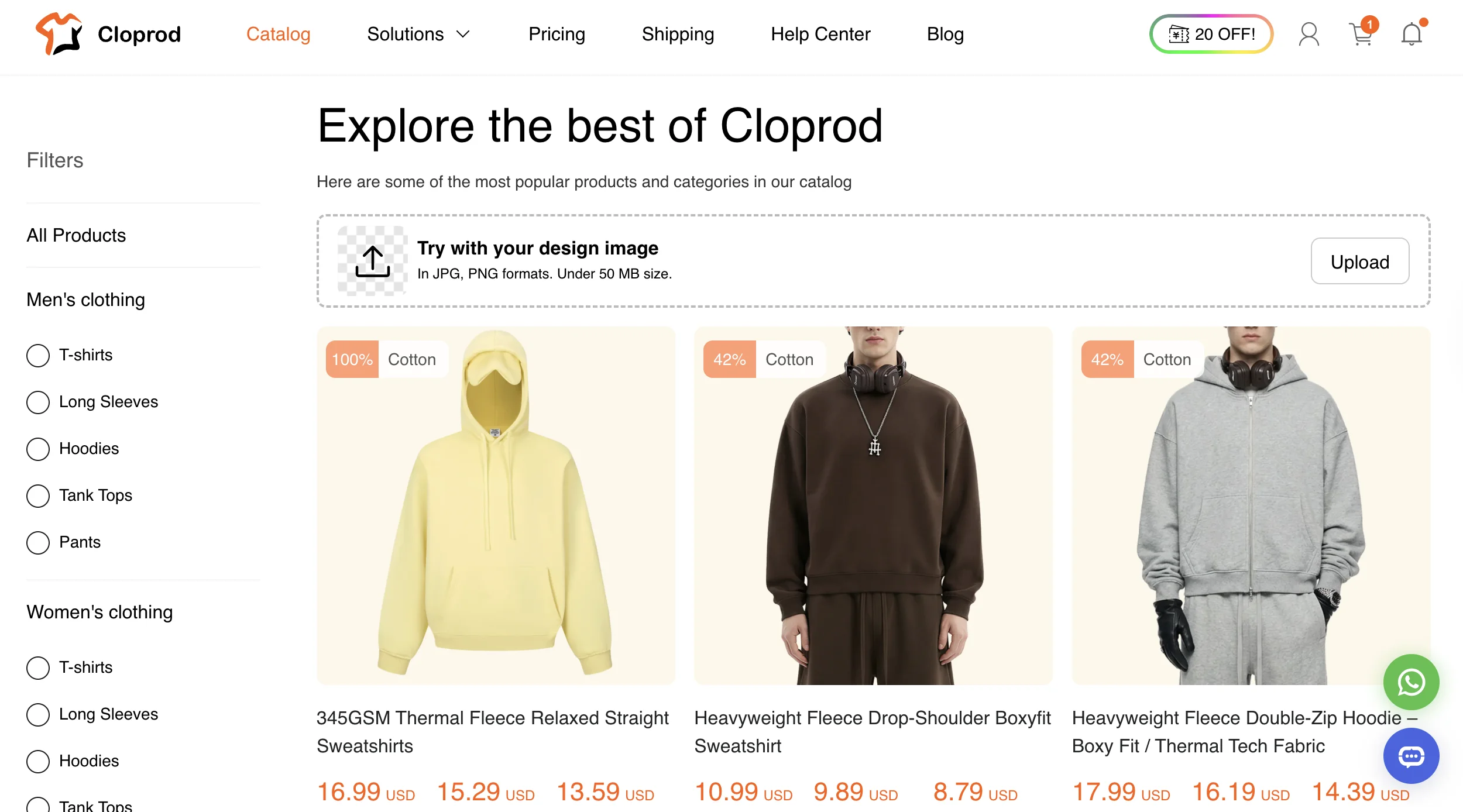
Task: Open the WhatsApp chat icon
Action: (1411, 682)
